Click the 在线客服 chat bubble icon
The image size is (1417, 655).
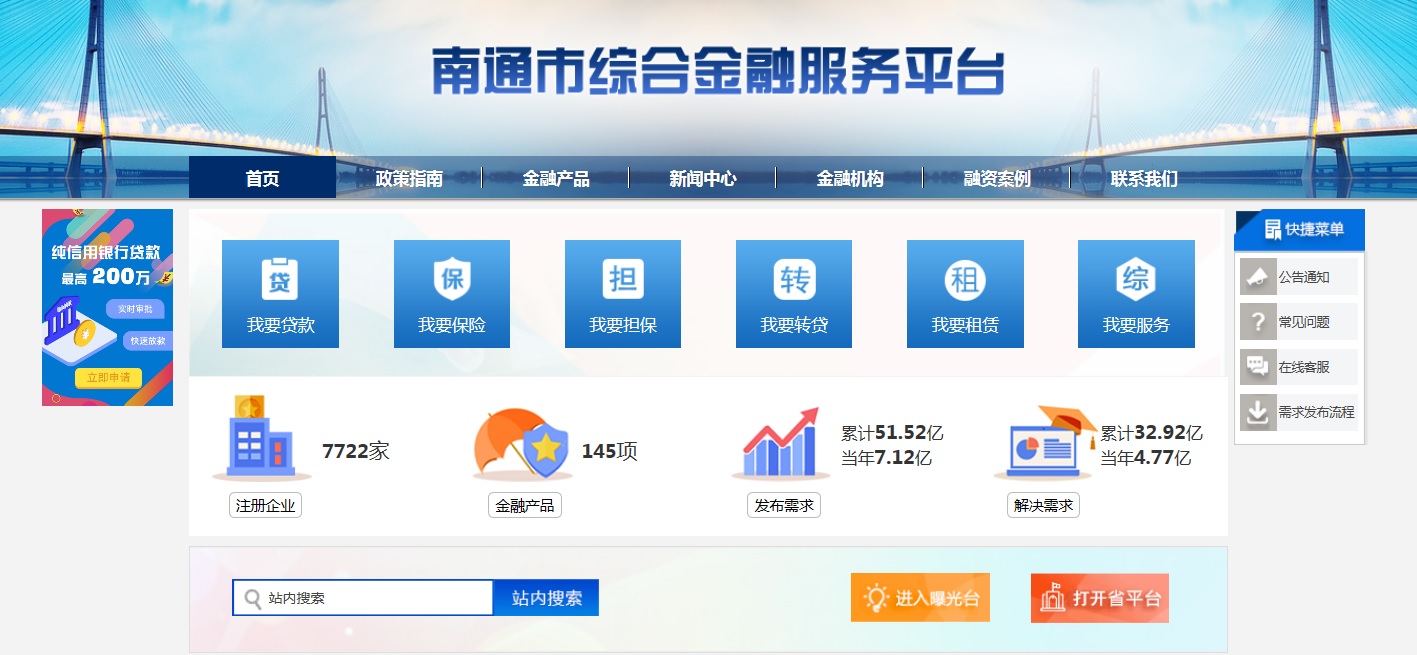1258,367
